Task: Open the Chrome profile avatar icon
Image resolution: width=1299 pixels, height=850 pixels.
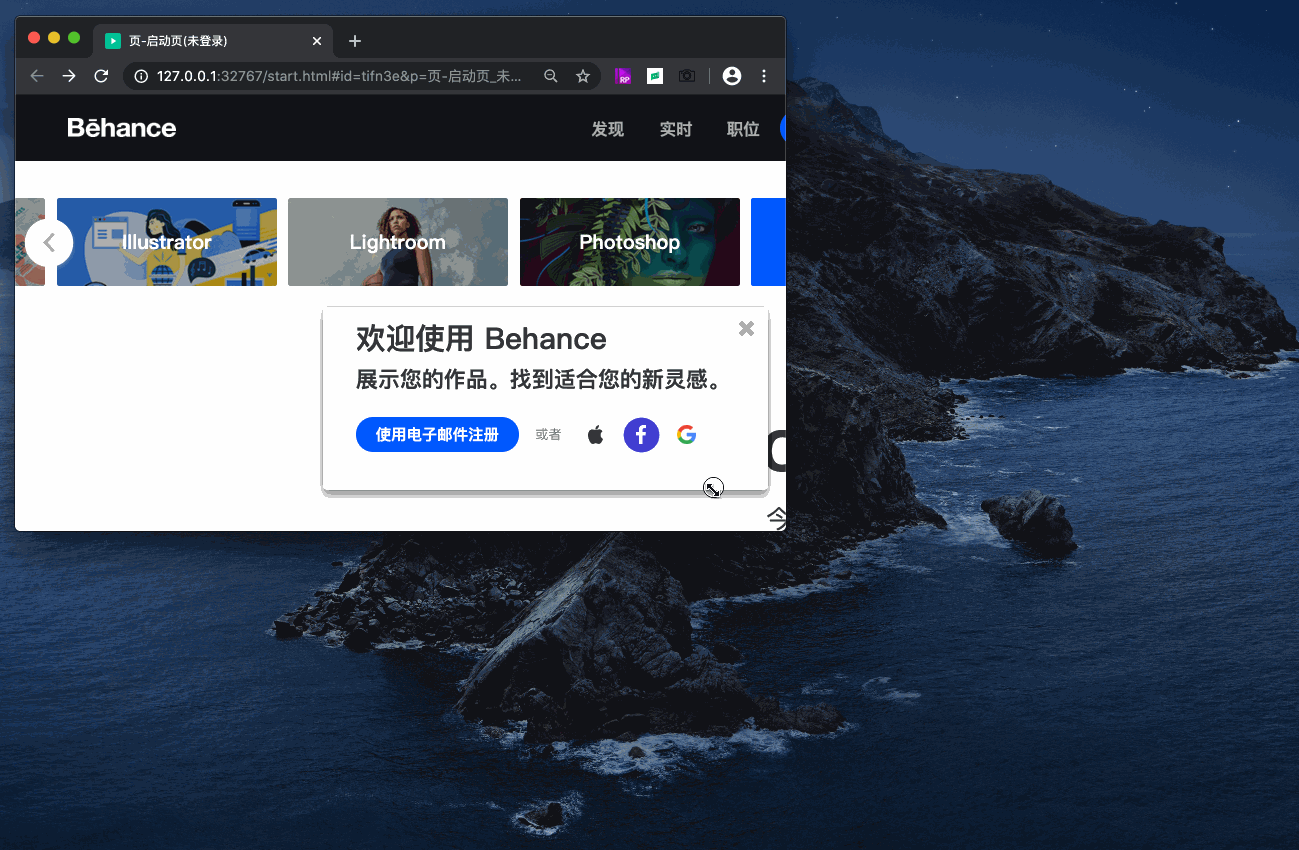Action: tap(732, 76)
